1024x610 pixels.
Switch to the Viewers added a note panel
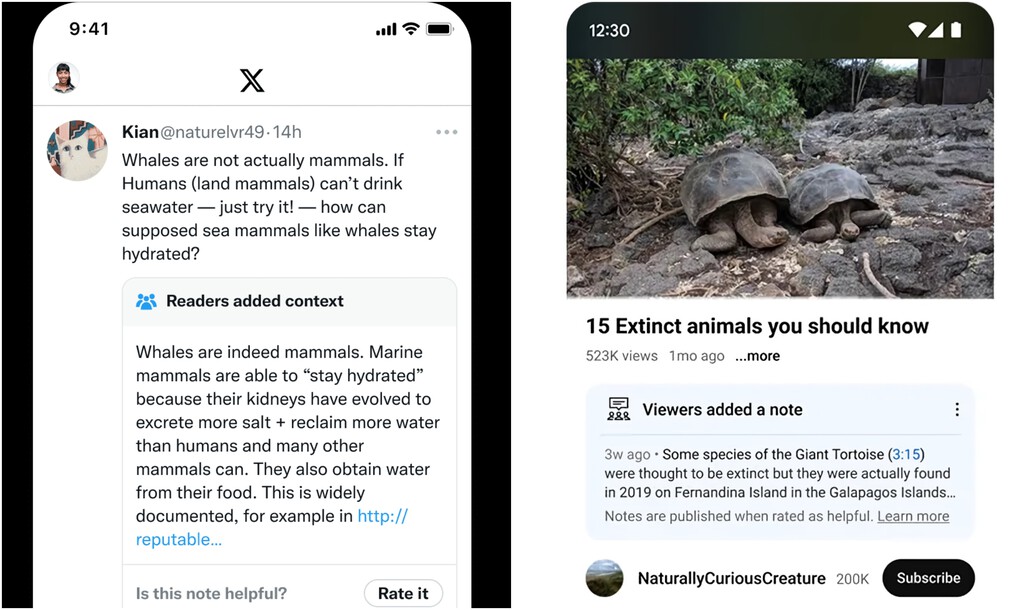[x=721, y=409]
